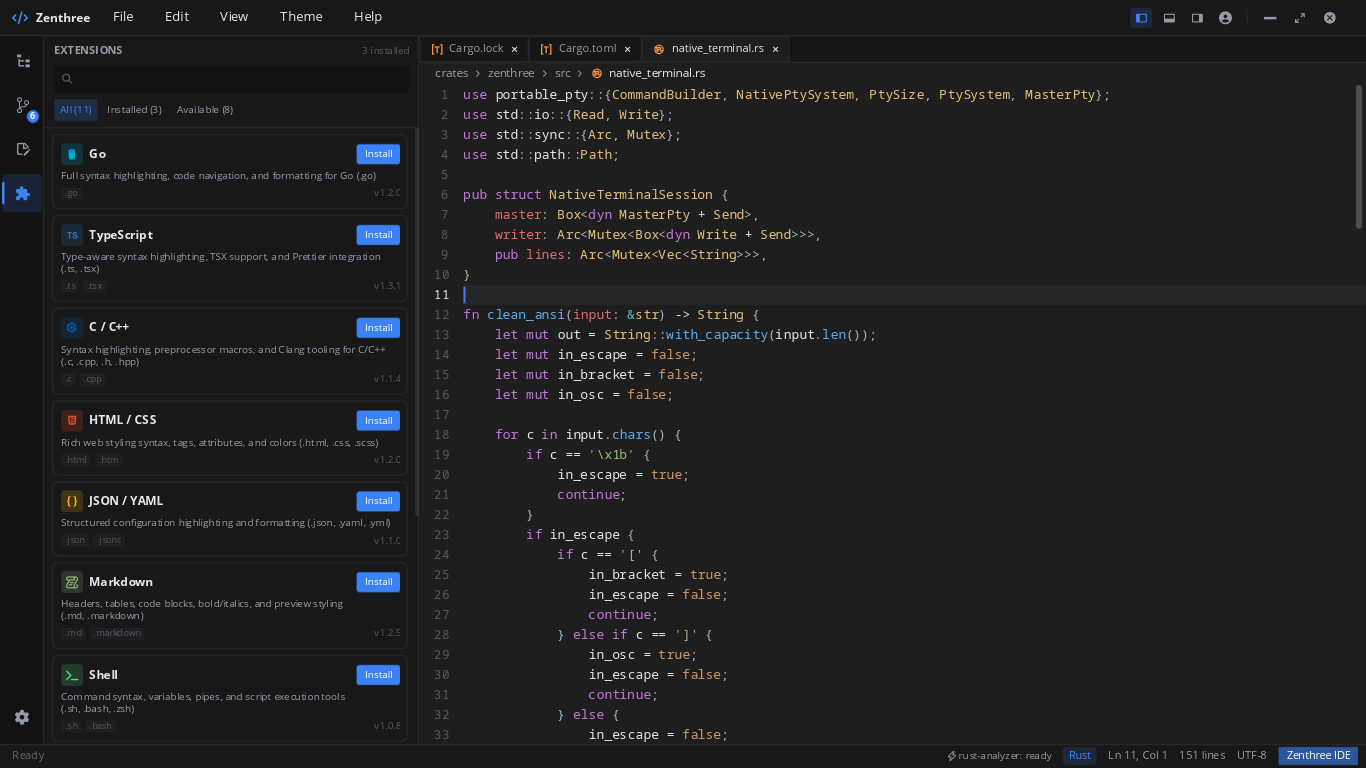Image resolution: width=1366 pixels, height=768 pixels.
Task: Click Zenthree IDE badge in status bar
Action: point(1318,756)
